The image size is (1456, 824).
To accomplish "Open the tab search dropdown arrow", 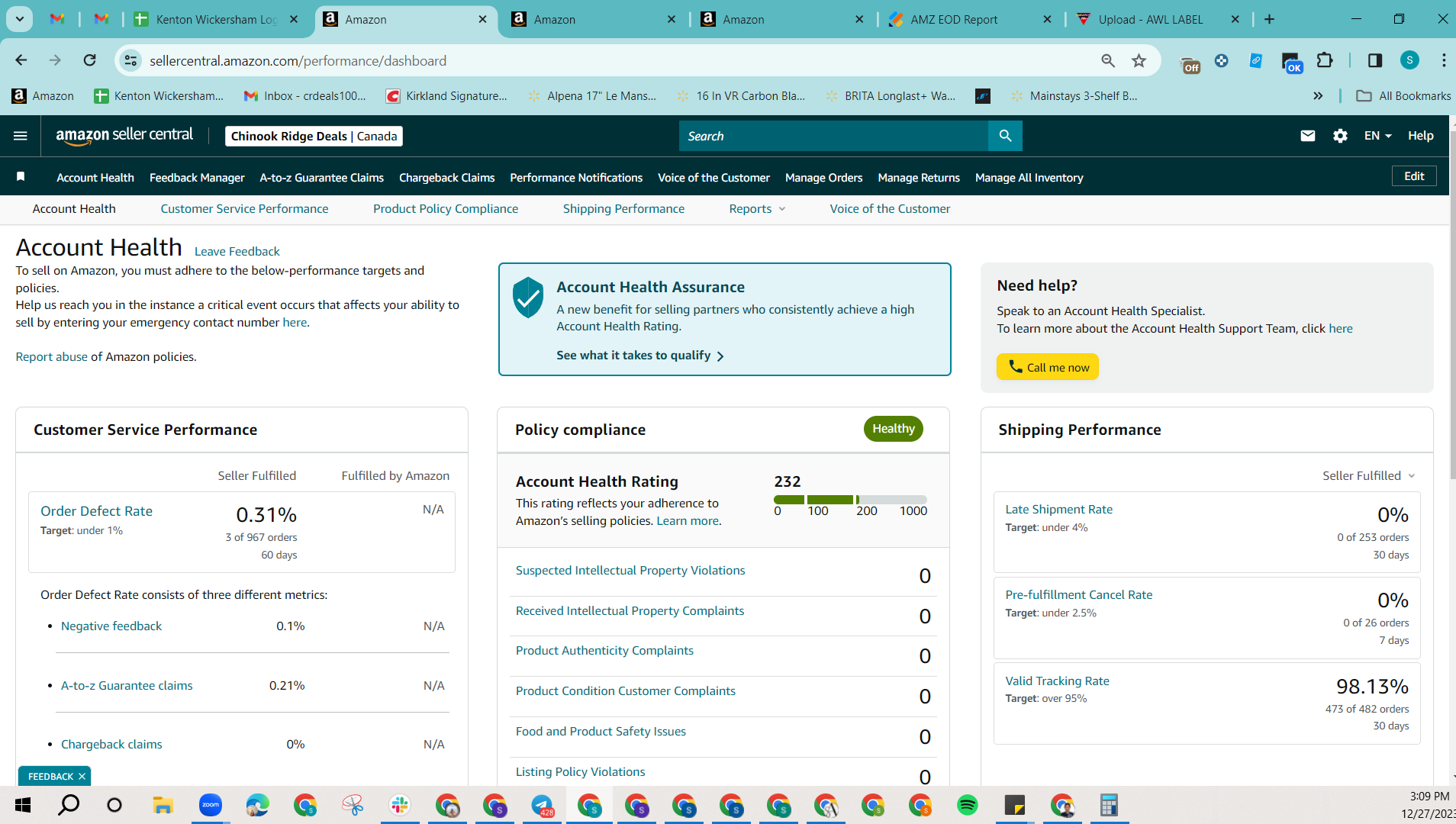I will click(20, 19).
